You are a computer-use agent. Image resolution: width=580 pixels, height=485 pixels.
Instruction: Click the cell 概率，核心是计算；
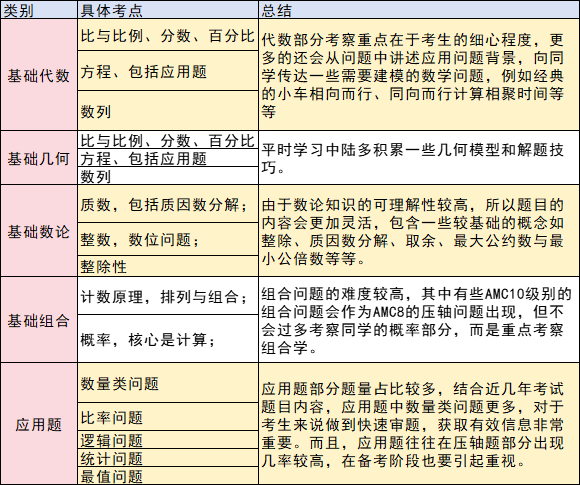point(168,339)
